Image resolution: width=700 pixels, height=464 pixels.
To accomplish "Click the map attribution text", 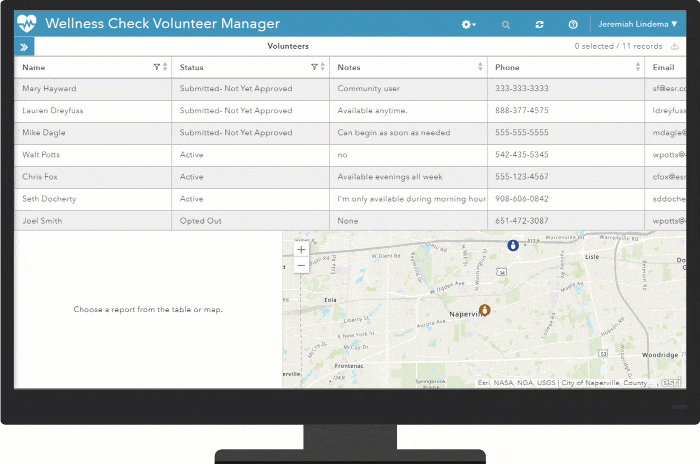I will (563, 383).
